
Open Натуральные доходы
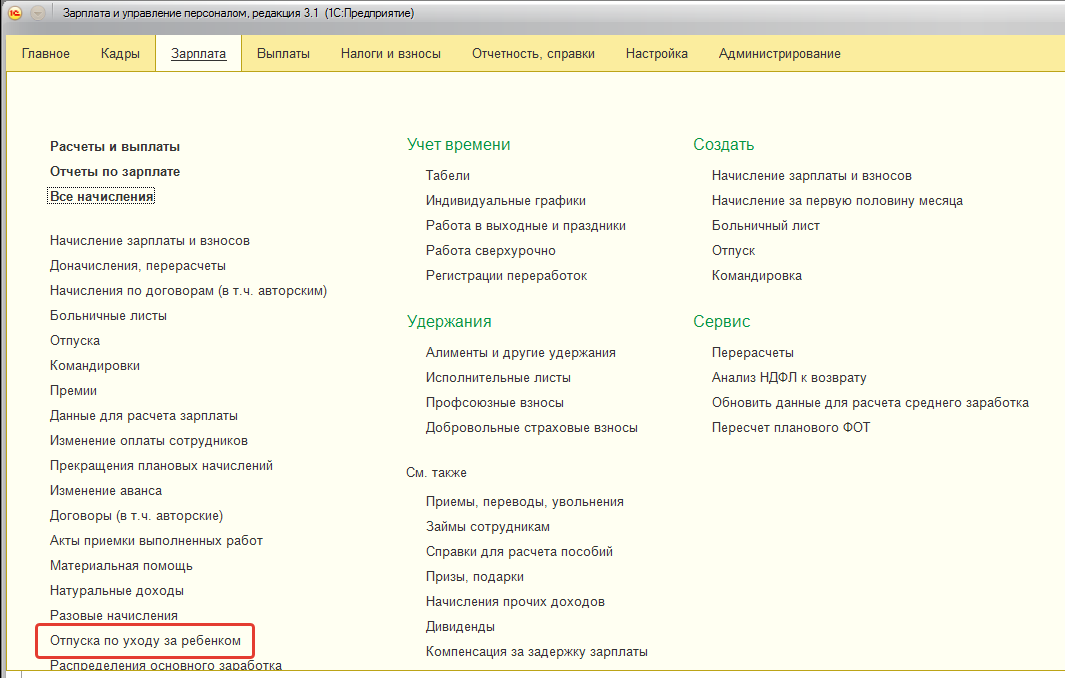click(x=117, y=591)
